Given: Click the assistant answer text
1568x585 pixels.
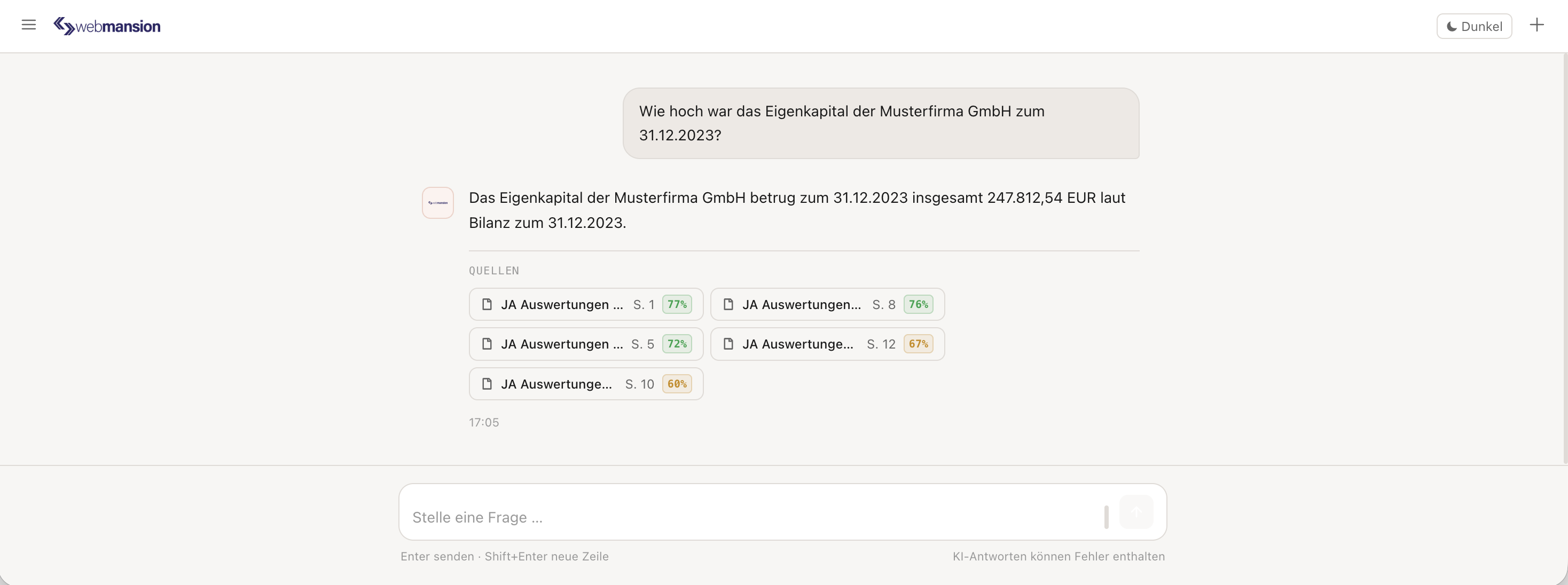Looking at the screenshot, I should point(797,210).
